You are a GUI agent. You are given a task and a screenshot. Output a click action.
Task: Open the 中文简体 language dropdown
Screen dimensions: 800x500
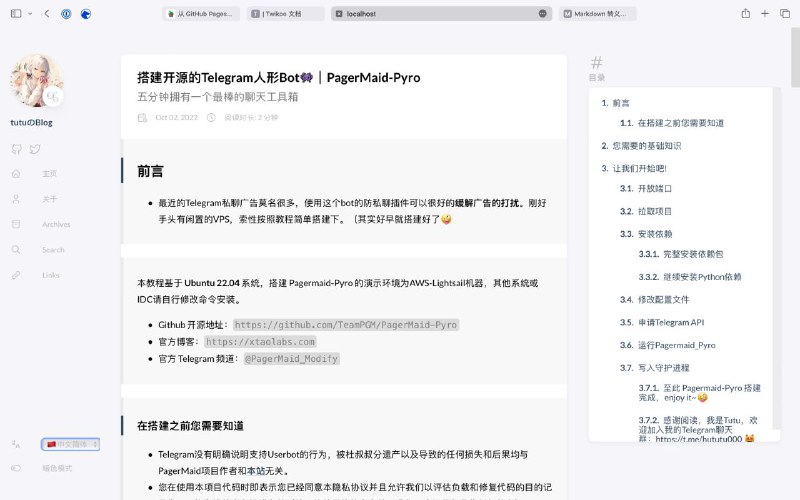point(70,444)
